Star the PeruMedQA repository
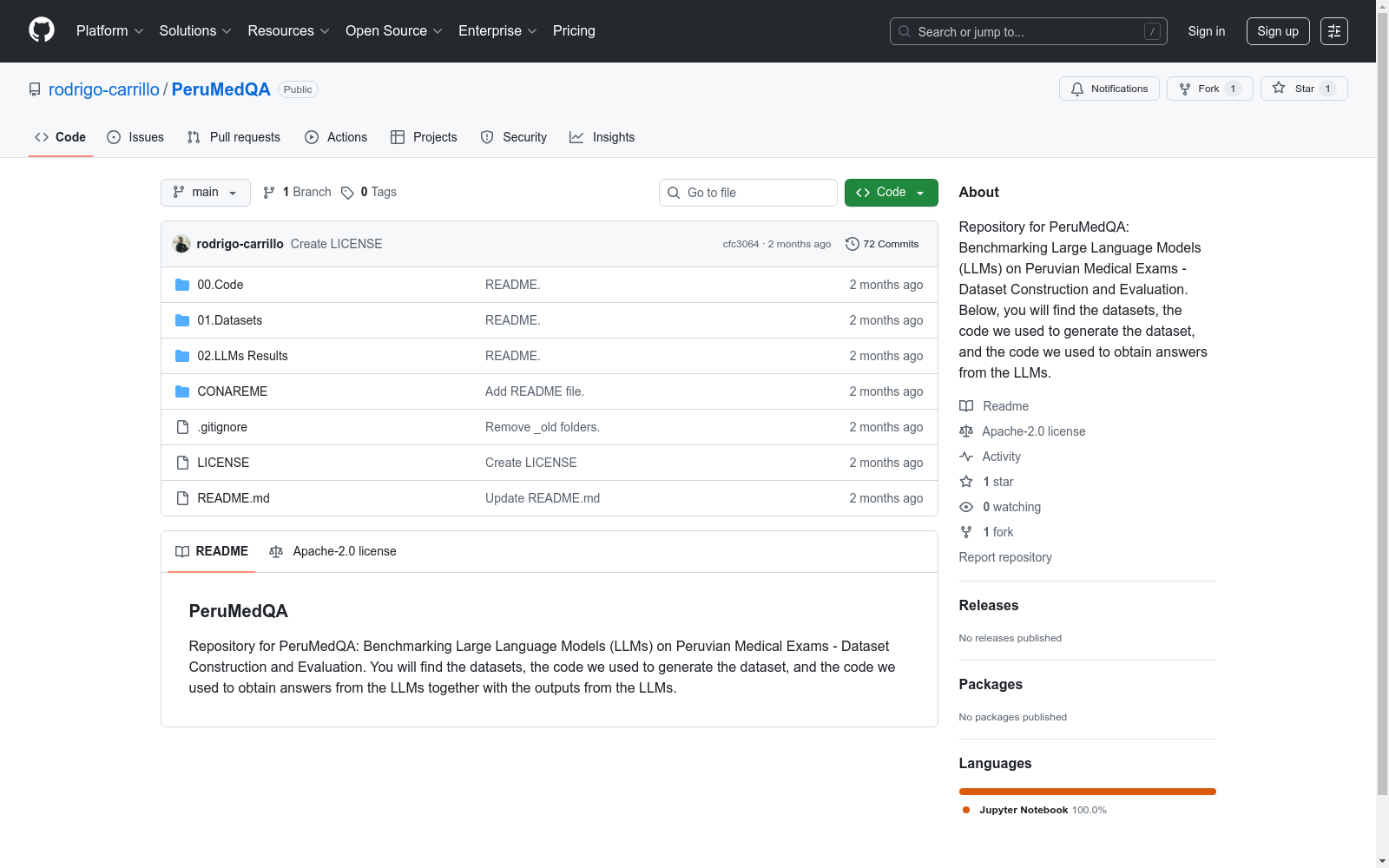1389x868 pixels. 1304,89
